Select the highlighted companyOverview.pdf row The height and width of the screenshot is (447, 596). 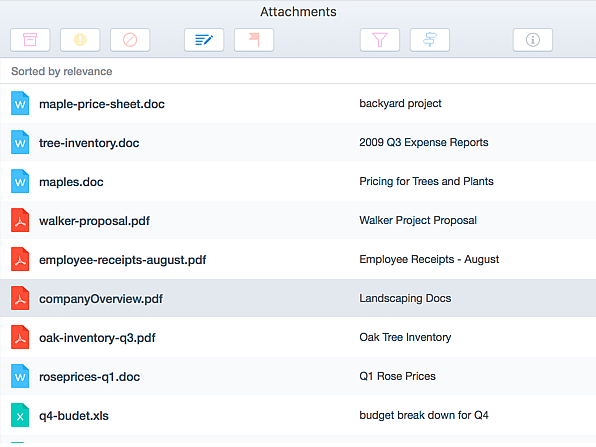[298, 298]
